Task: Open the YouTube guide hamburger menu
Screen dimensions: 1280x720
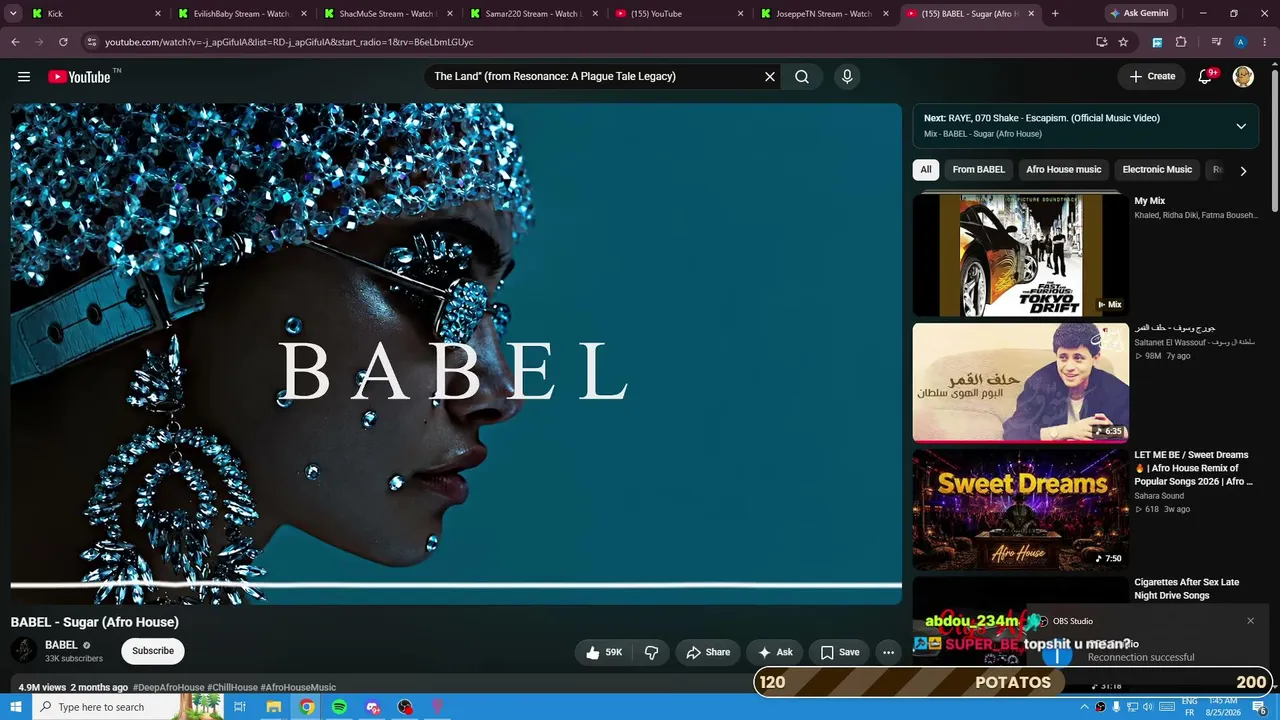Action: (24, 77)
